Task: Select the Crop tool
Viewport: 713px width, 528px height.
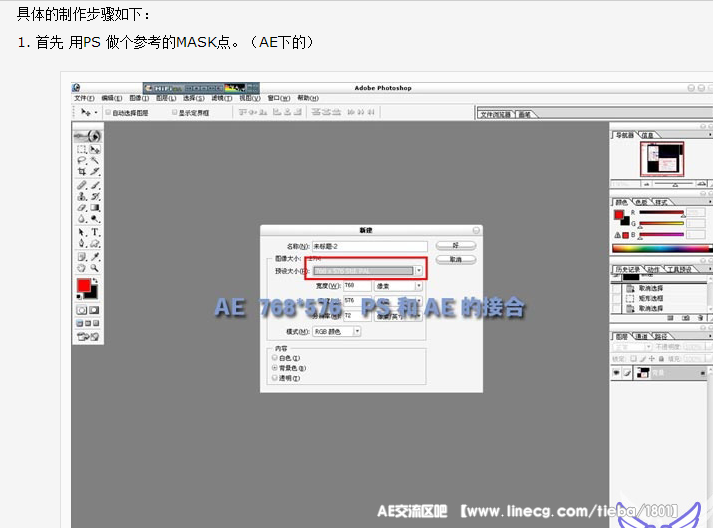Action: pos(82,171)
